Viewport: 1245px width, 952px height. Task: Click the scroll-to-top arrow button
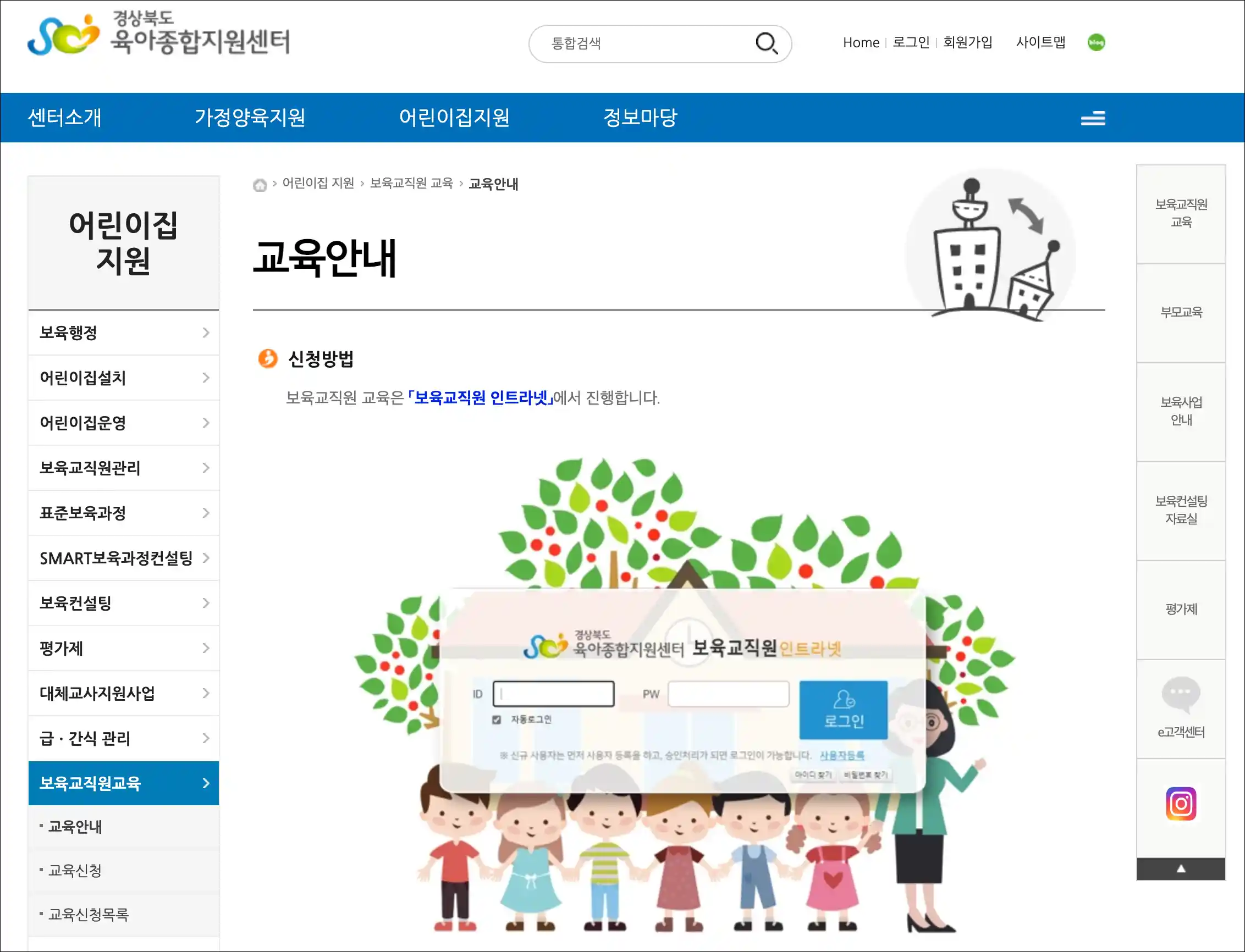(1181, 868)
